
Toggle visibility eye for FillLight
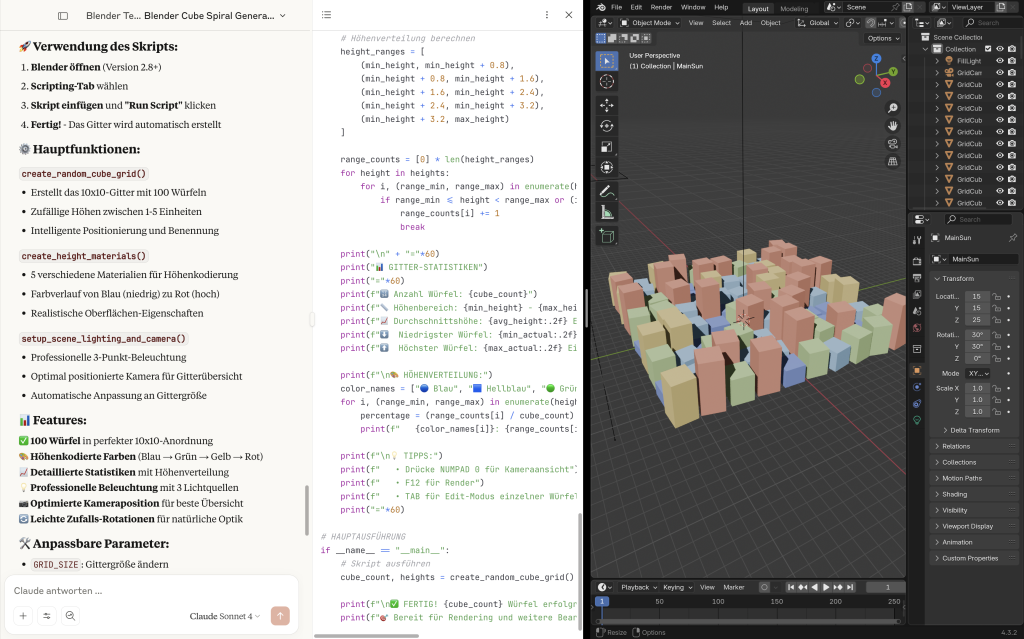(x=999, y=61)
